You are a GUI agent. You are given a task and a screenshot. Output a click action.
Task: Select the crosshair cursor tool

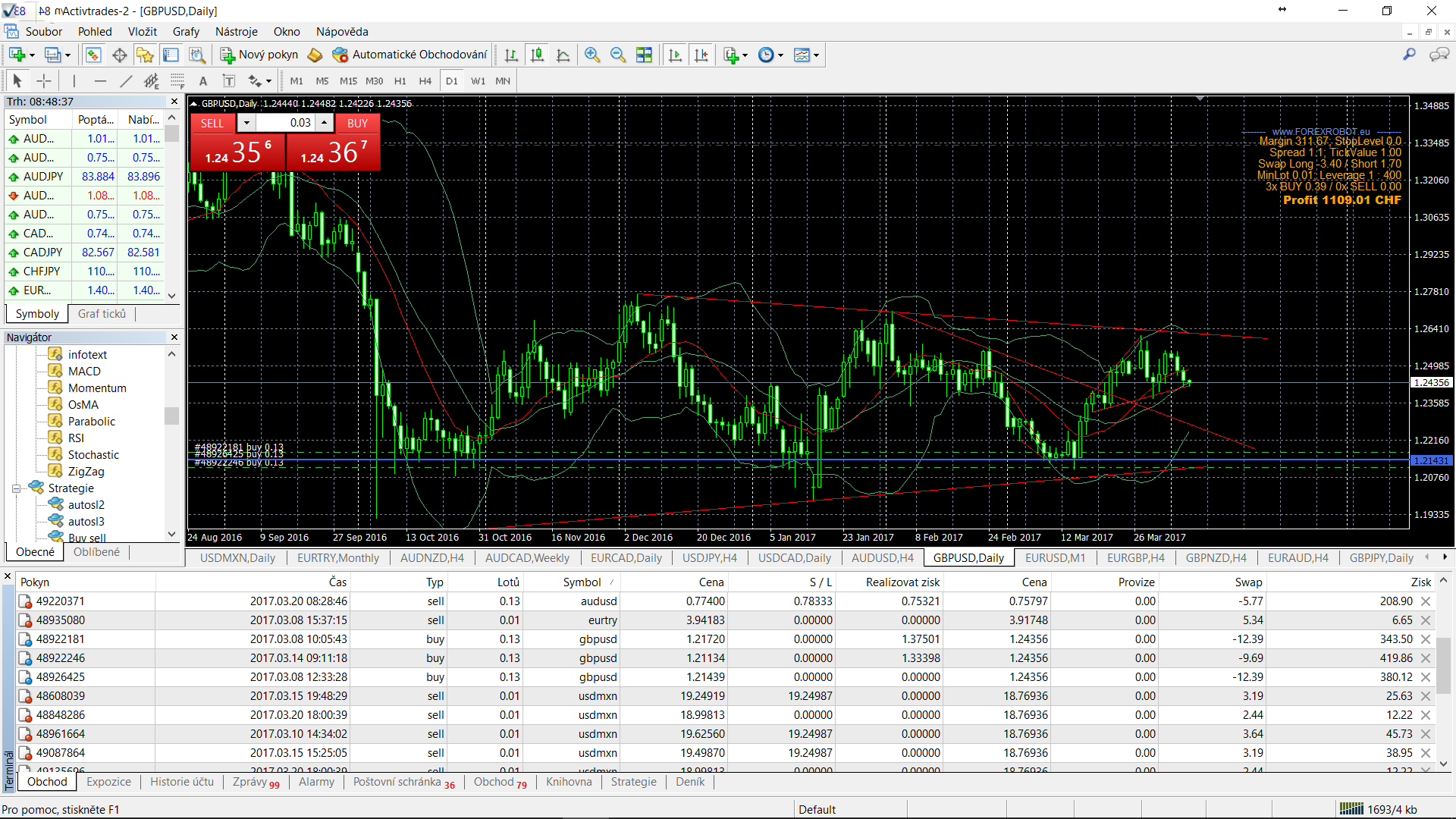coord(44,81)
